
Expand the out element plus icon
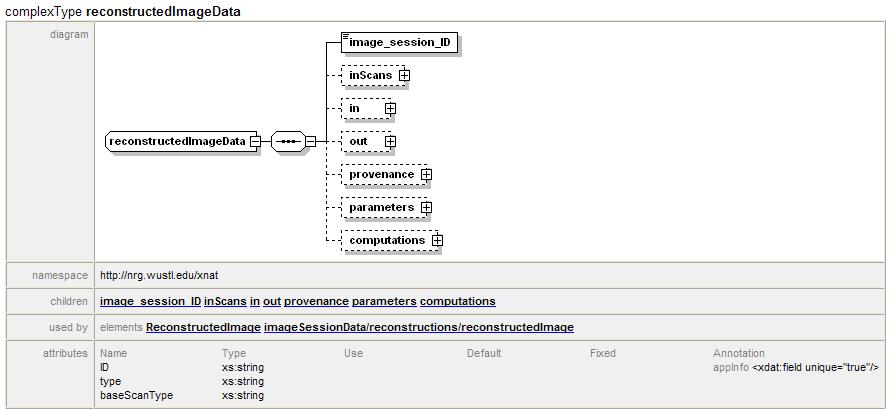[x=391, y=141]
